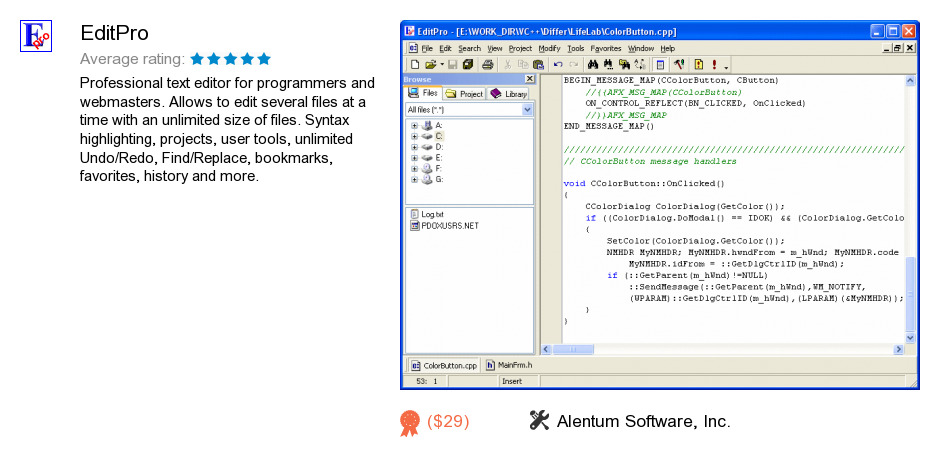Switch to the MainFrm.h document tab
Image resolution: width=940 pixels, height=467 pixels.
tap(510, 365)
